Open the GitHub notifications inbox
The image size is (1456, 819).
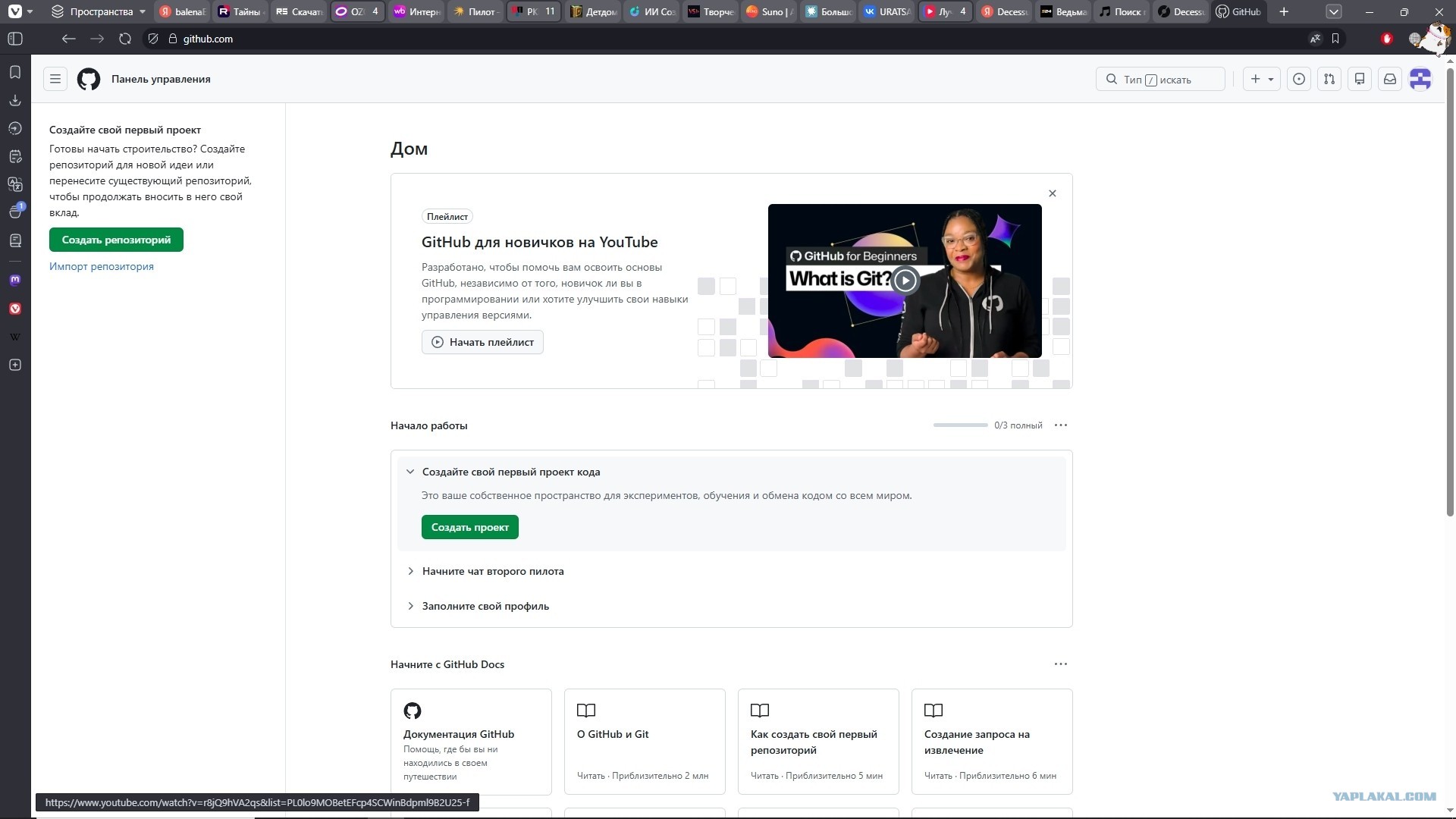1390,79
